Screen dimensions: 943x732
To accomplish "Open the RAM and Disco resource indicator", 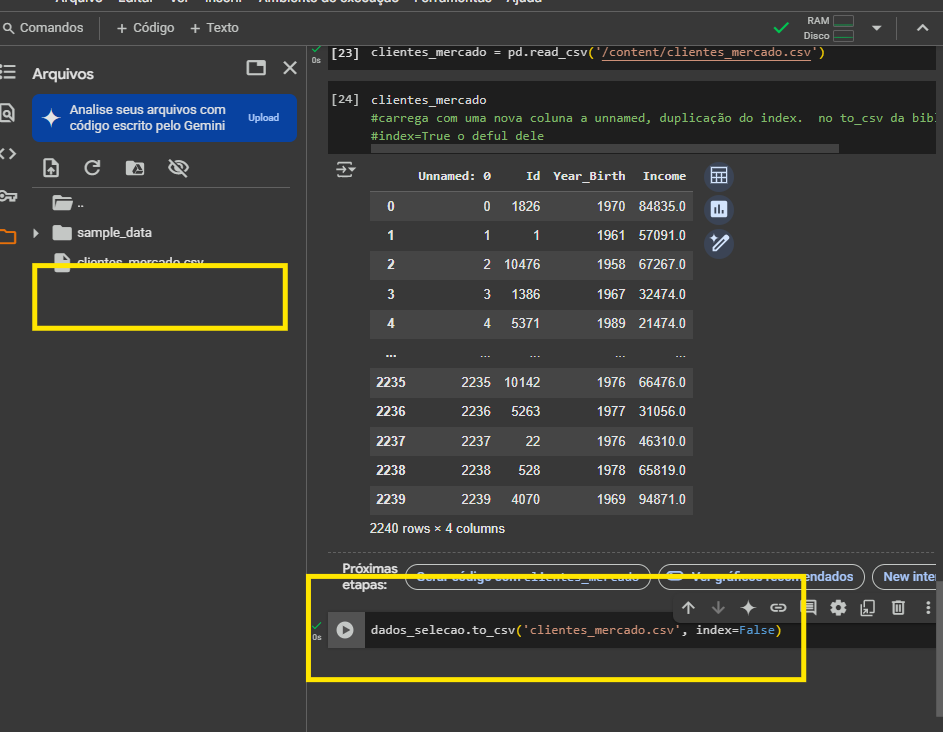I will (x=830, y=28).
